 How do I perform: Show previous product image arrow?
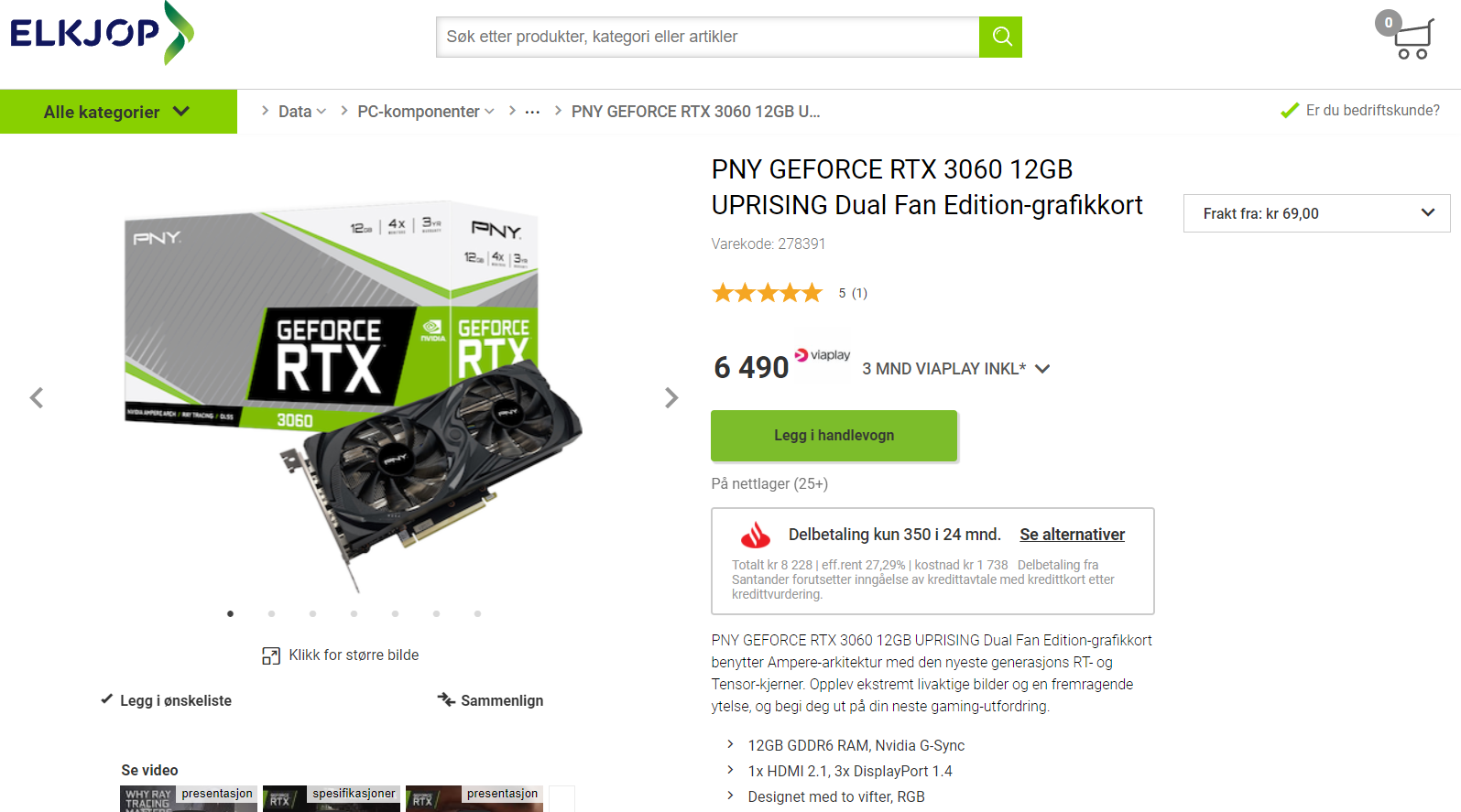click(37, 397)
